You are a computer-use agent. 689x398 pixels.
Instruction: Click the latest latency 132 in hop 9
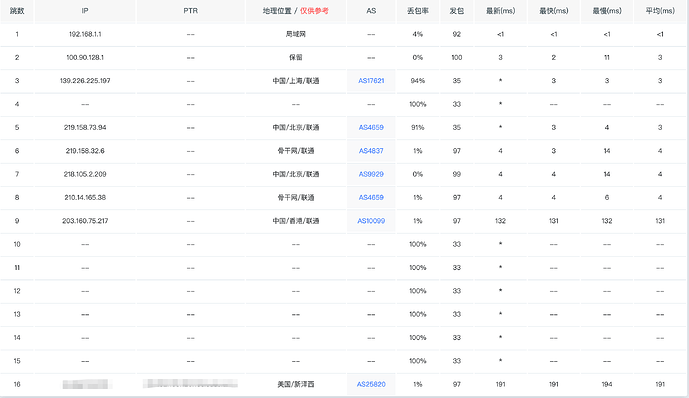500,221
